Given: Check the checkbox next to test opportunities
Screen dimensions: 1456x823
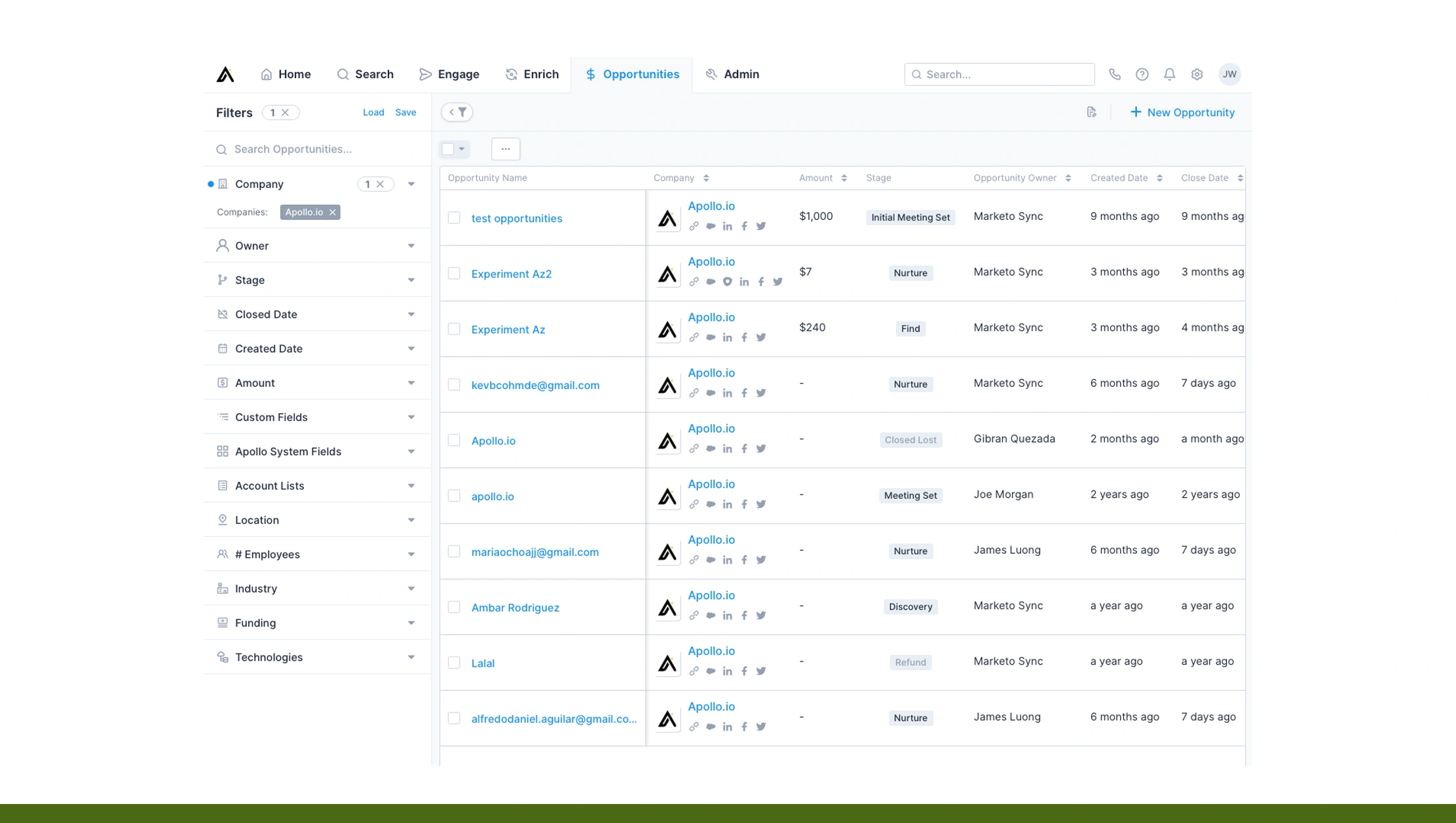Looking at the screenshot, I should point(454,217).
